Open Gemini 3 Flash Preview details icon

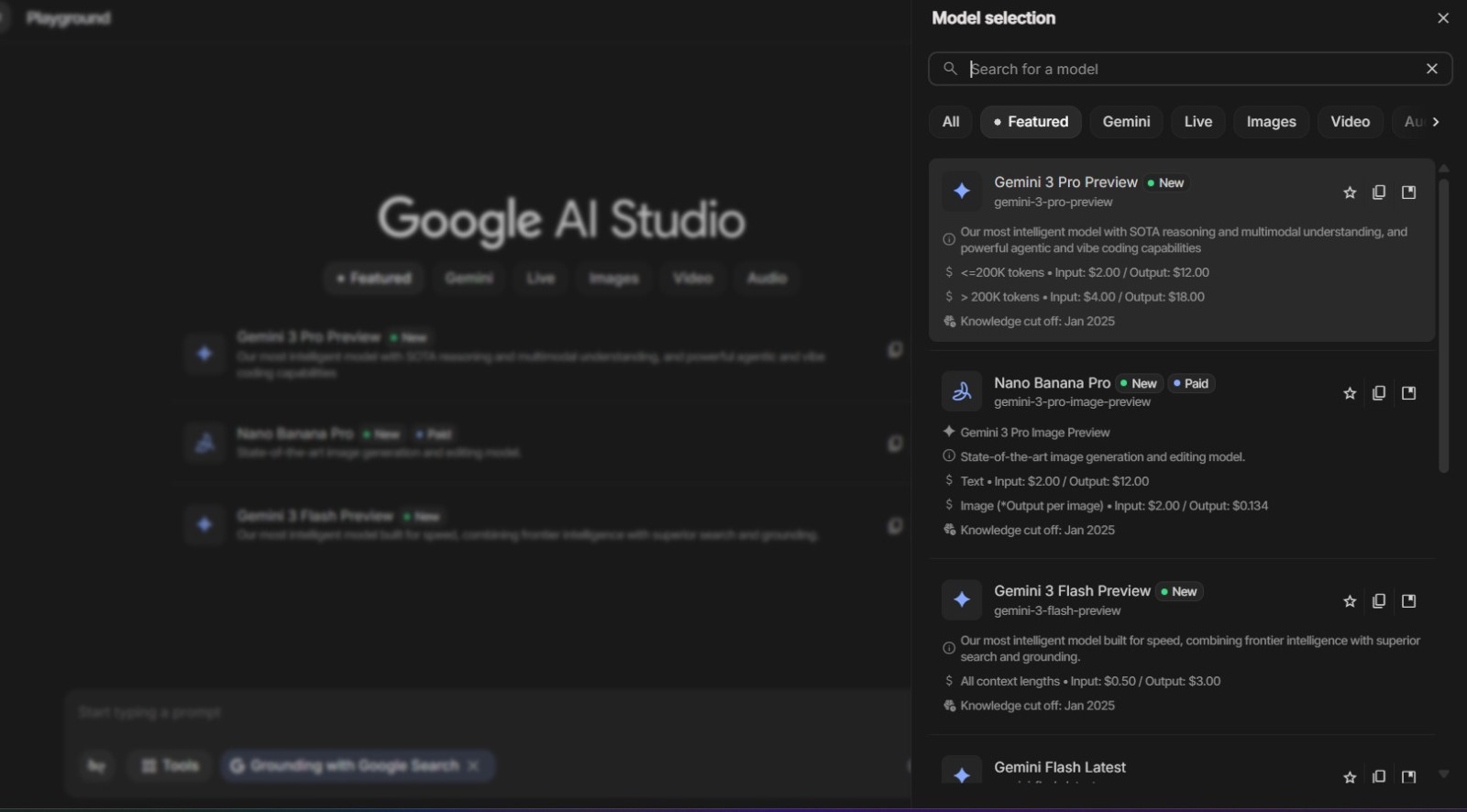tap(1408, 601)
